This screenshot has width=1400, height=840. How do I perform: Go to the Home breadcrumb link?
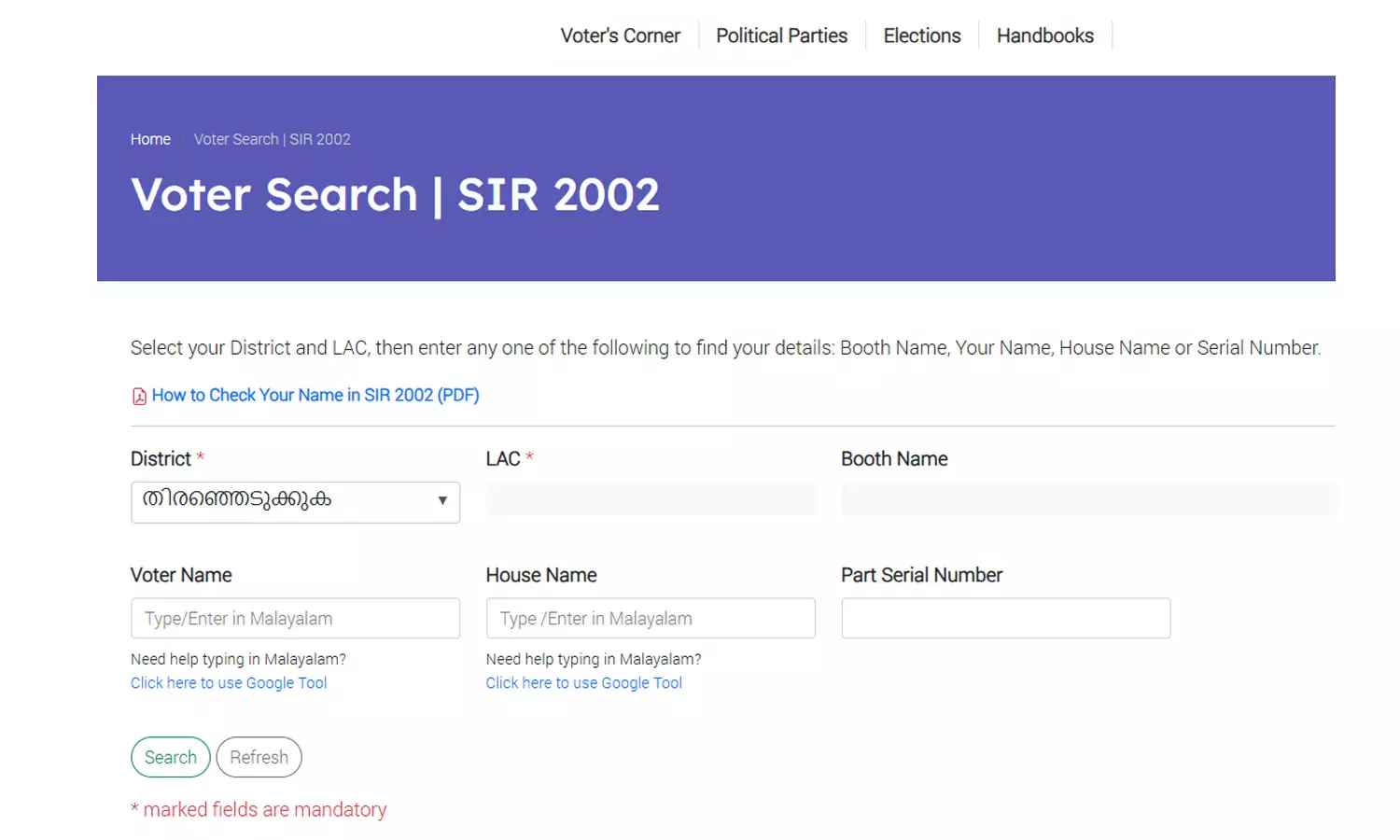pos(150,139)
